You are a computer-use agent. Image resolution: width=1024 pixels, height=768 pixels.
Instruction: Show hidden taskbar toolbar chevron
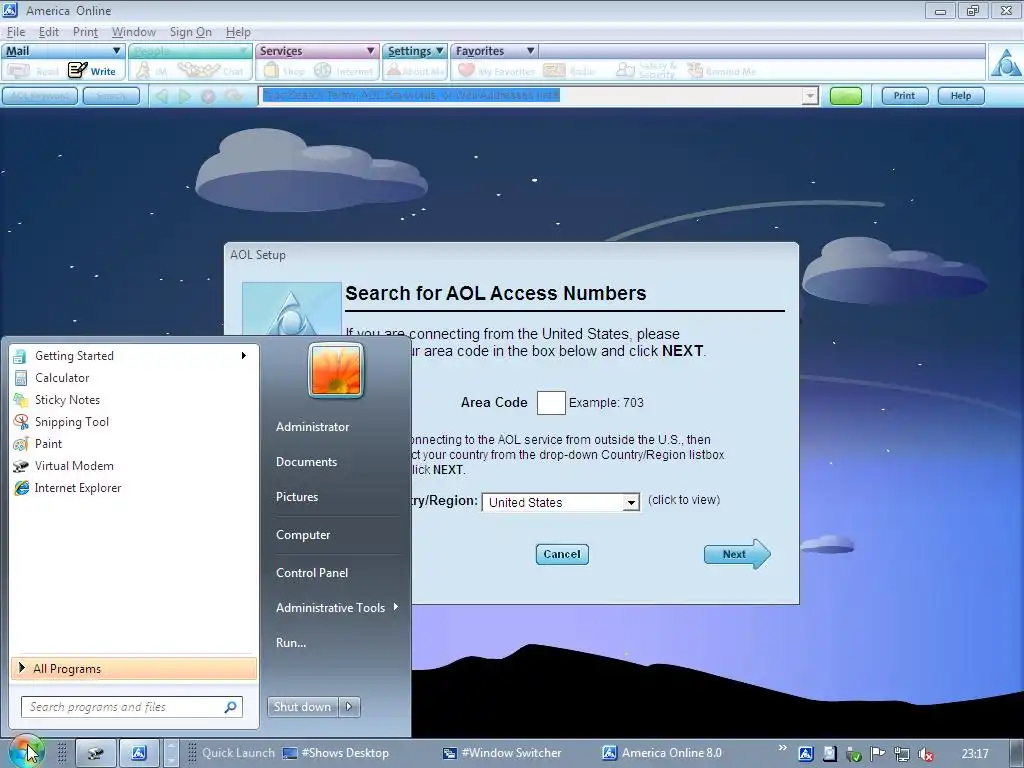click(x=782, y=747)
